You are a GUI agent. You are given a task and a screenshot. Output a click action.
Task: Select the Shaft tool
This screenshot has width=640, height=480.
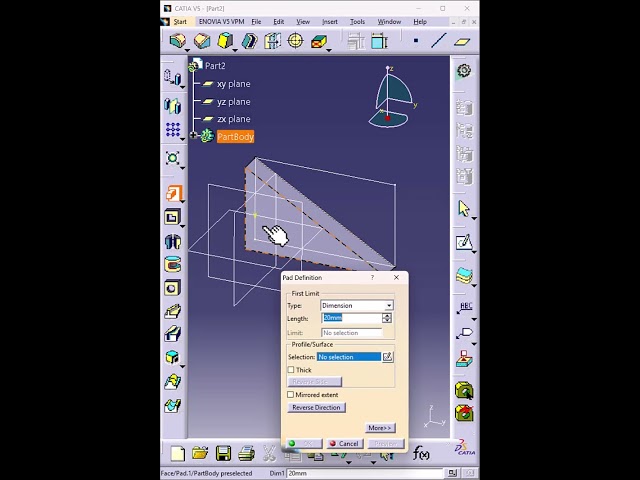coord(173,241)
